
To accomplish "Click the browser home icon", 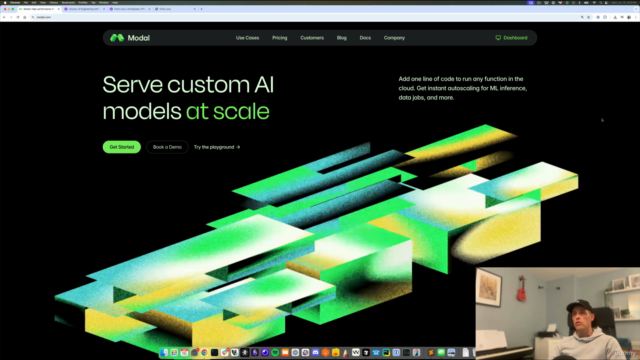I will (24, 17).
